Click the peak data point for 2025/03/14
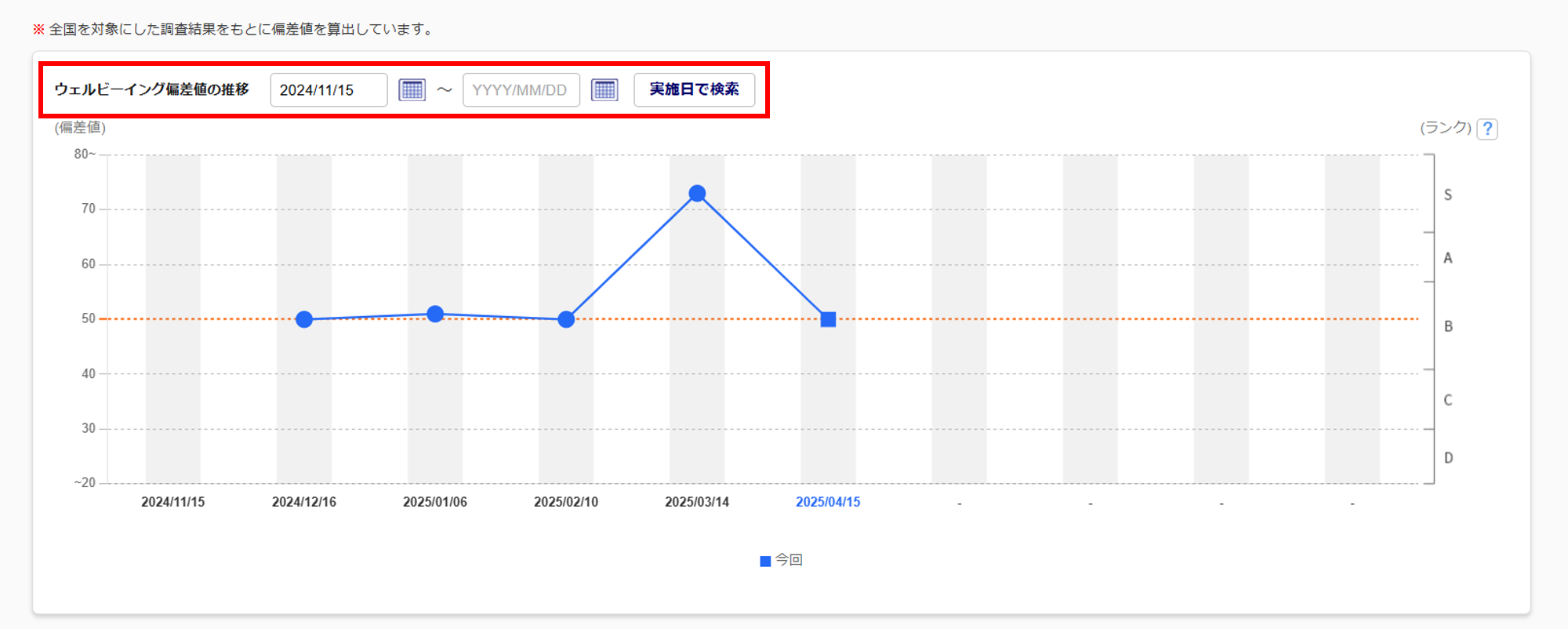Viewport: 1568px width, 629px height. coord(697,194)
